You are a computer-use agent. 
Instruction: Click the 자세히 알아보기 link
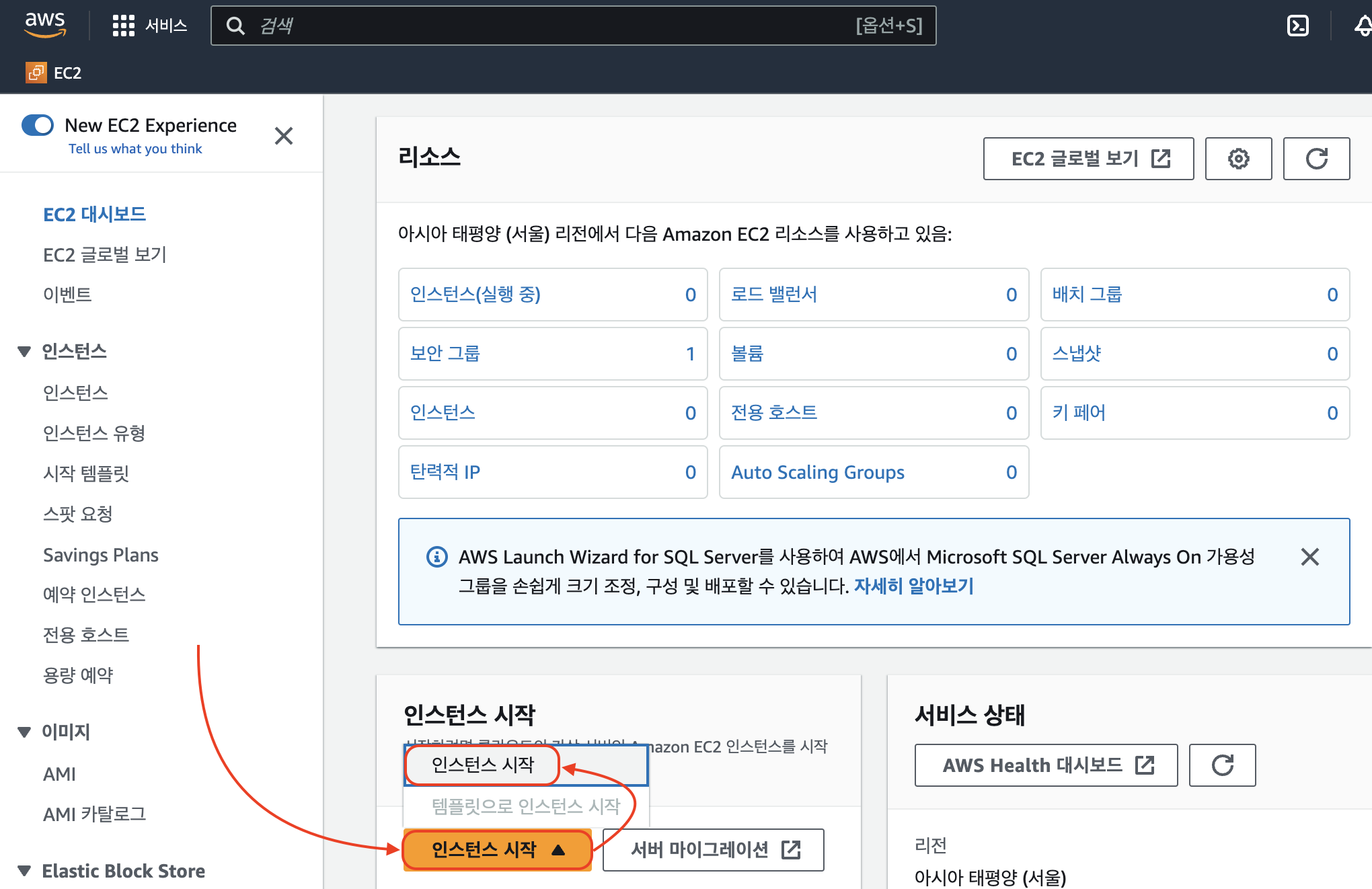coord(913,586)
